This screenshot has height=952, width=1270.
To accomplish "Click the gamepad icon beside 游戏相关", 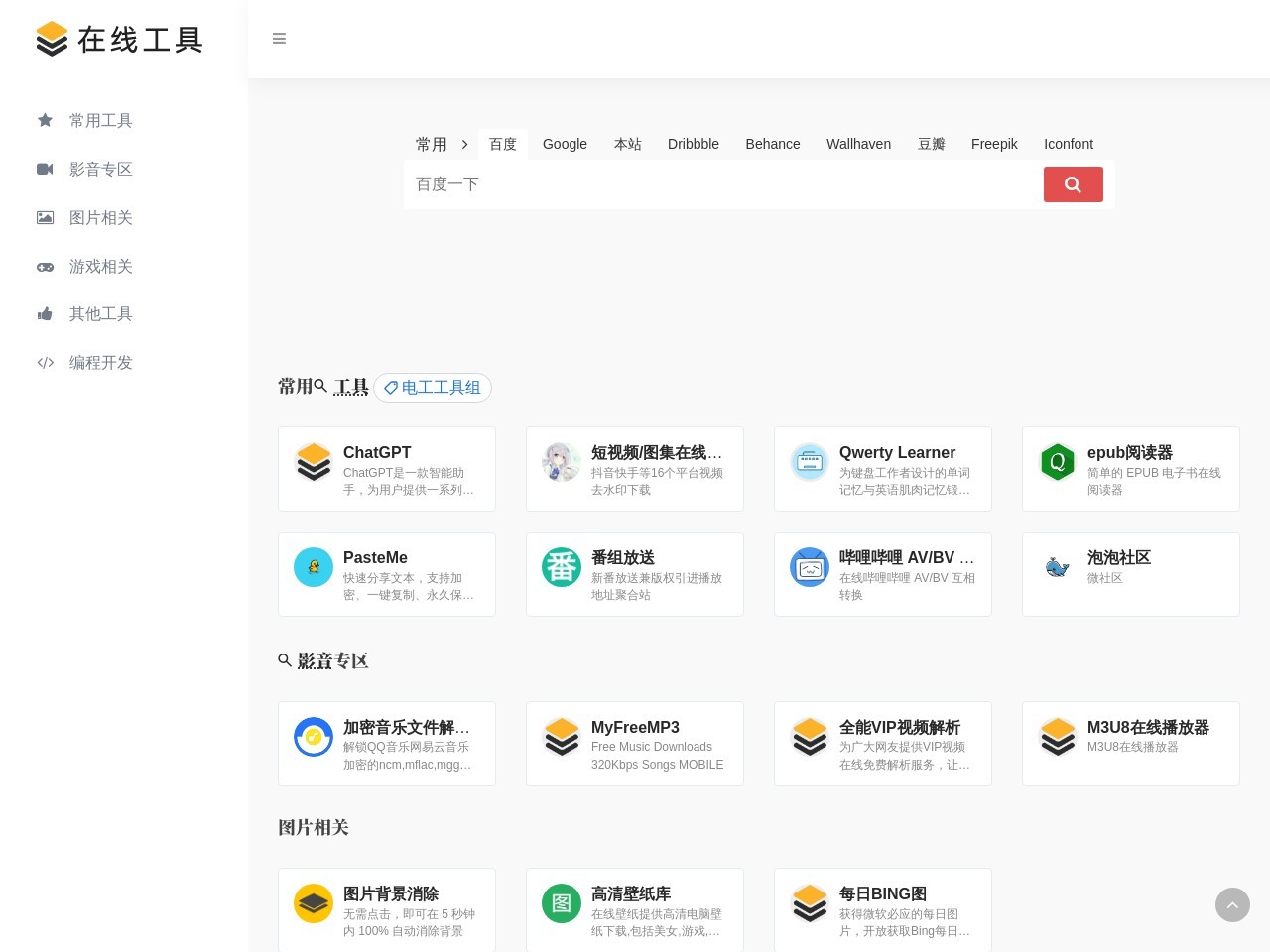I will click(45, 266).
